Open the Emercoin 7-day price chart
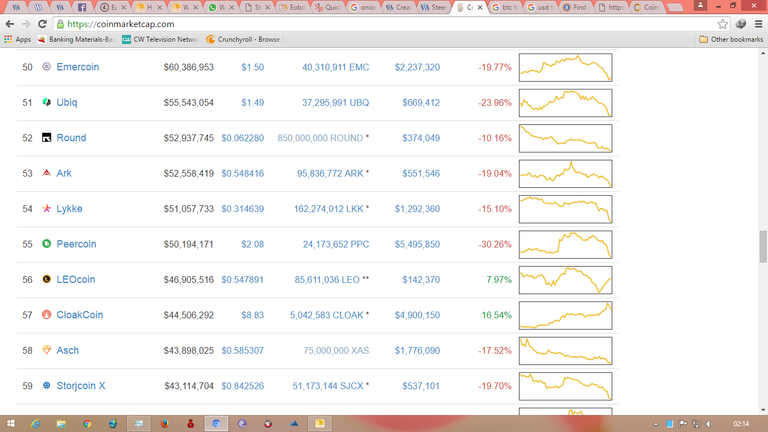Image resolution: width=768 pixels, height=432 pixels. [x=565, y=67]
